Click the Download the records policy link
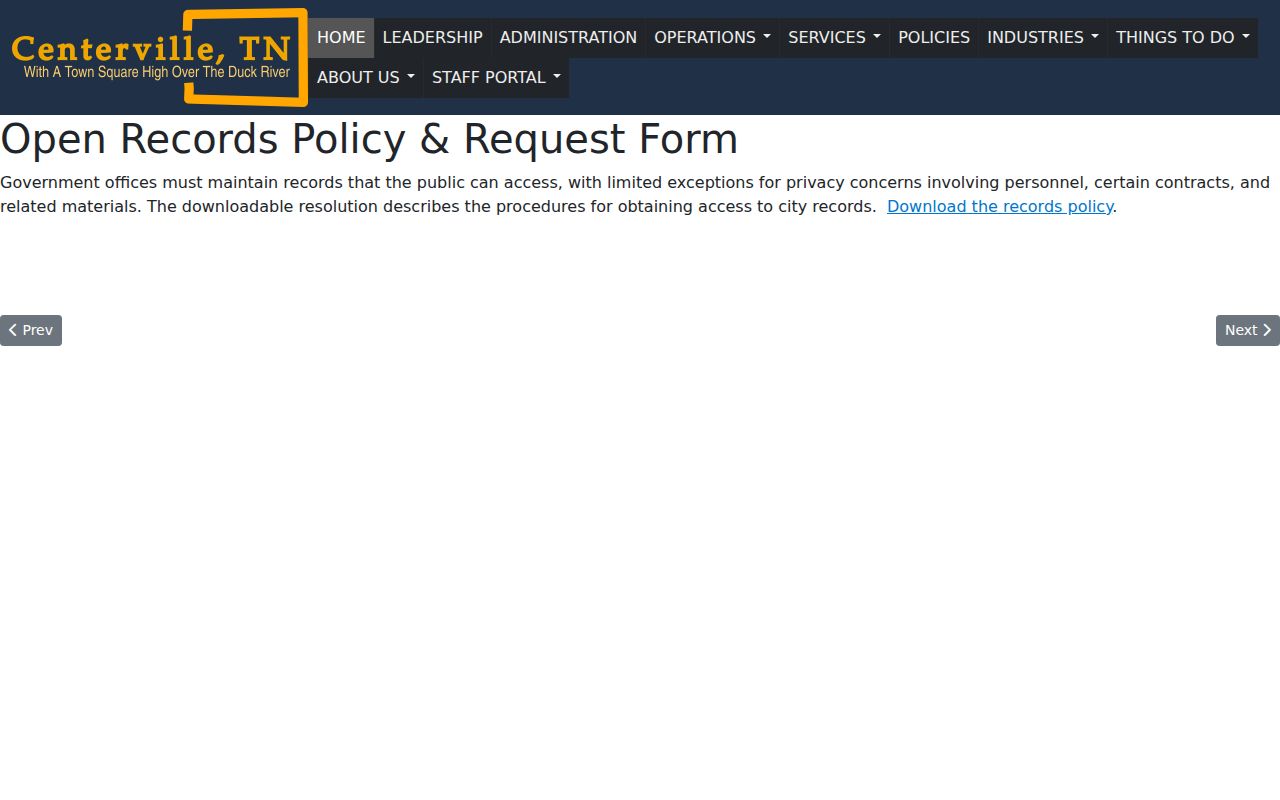The height and width of the screenshot is (800, 1280). point(1000,206)
